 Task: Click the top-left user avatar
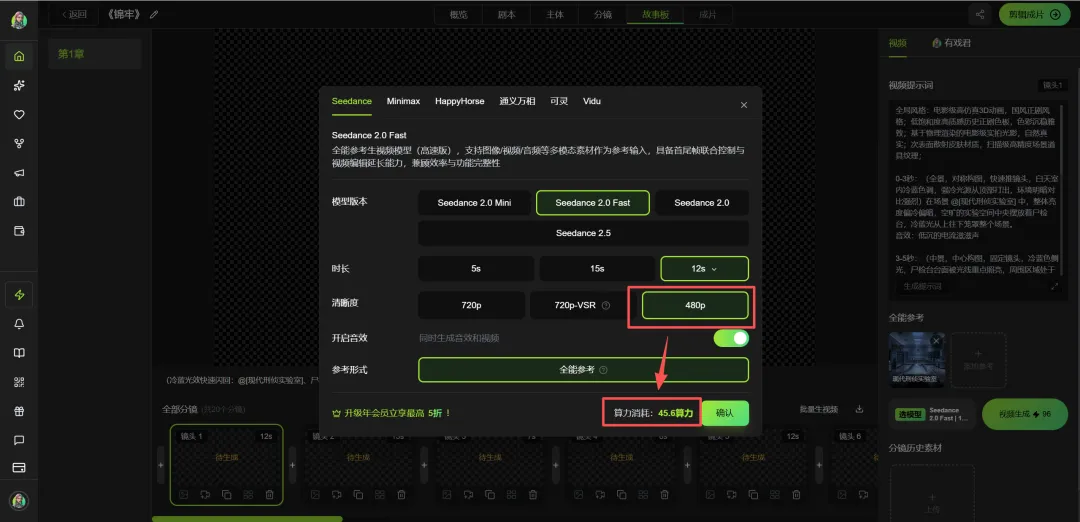click(x=19, y=19)
